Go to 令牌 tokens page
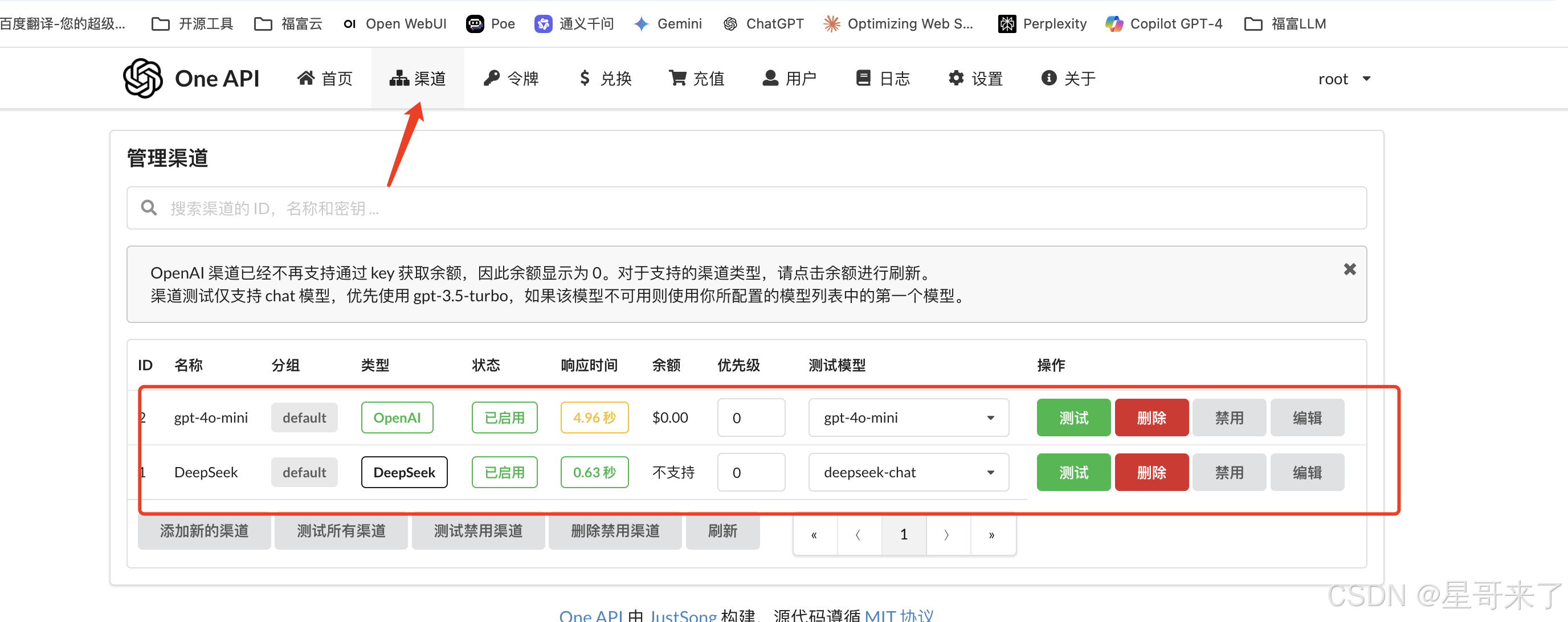Screen dimensions: 1568x622 (511, 79)
